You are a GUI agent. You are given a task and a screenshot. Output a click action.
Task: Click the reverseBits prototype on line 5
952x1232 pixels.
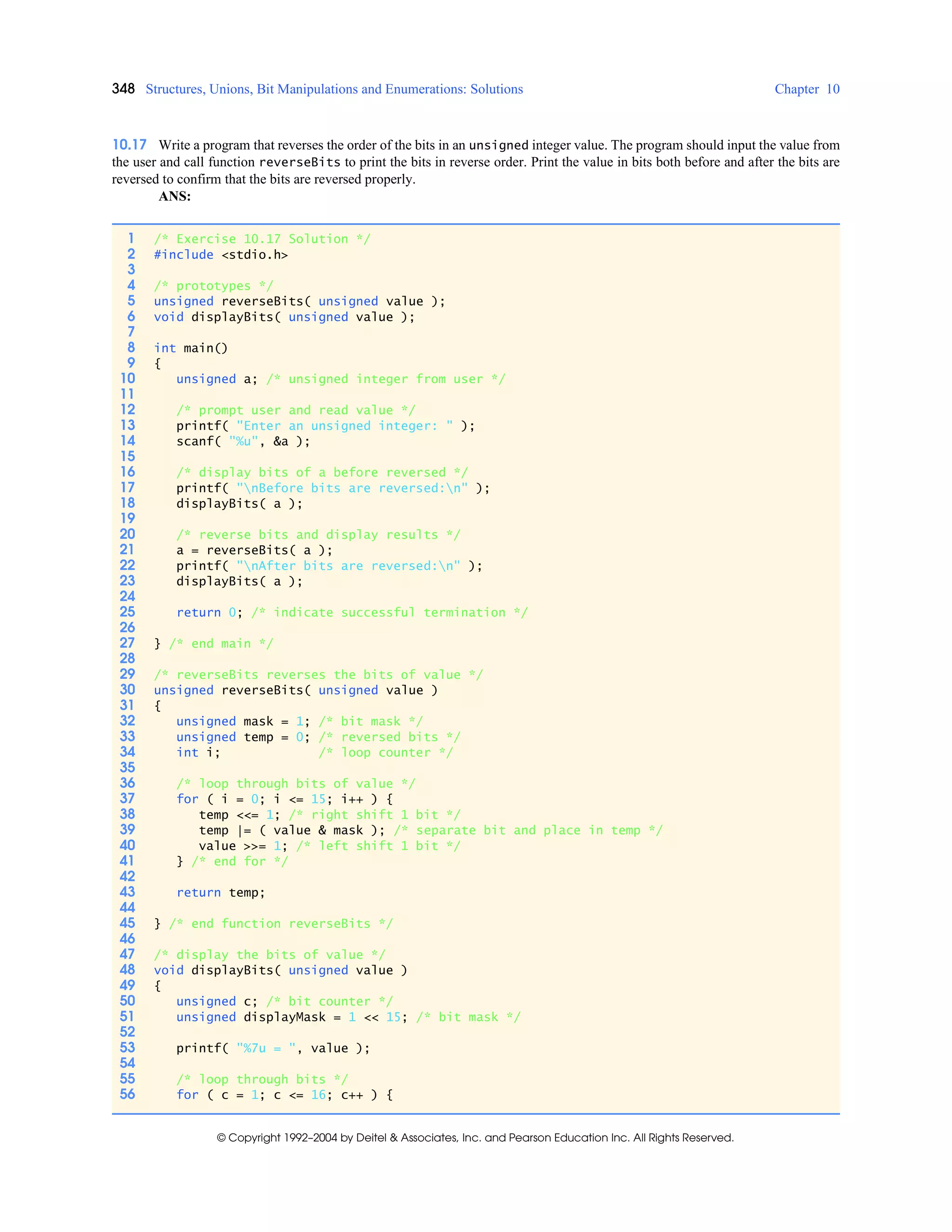(299, 301)
